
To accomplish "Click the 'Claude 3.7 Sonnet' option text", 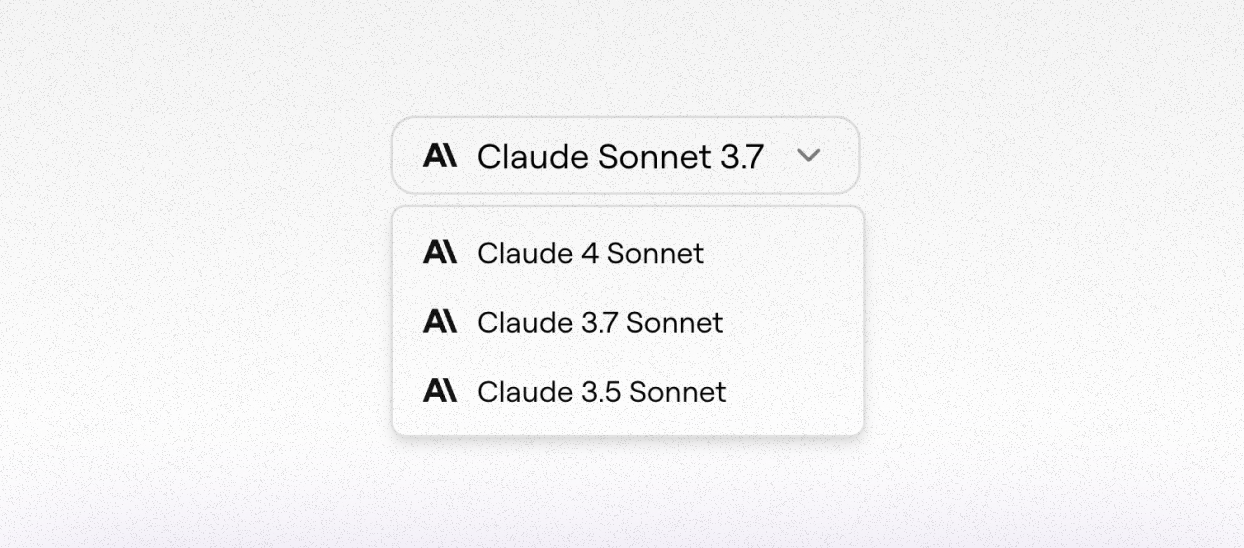I will click(x=600, y=322).
